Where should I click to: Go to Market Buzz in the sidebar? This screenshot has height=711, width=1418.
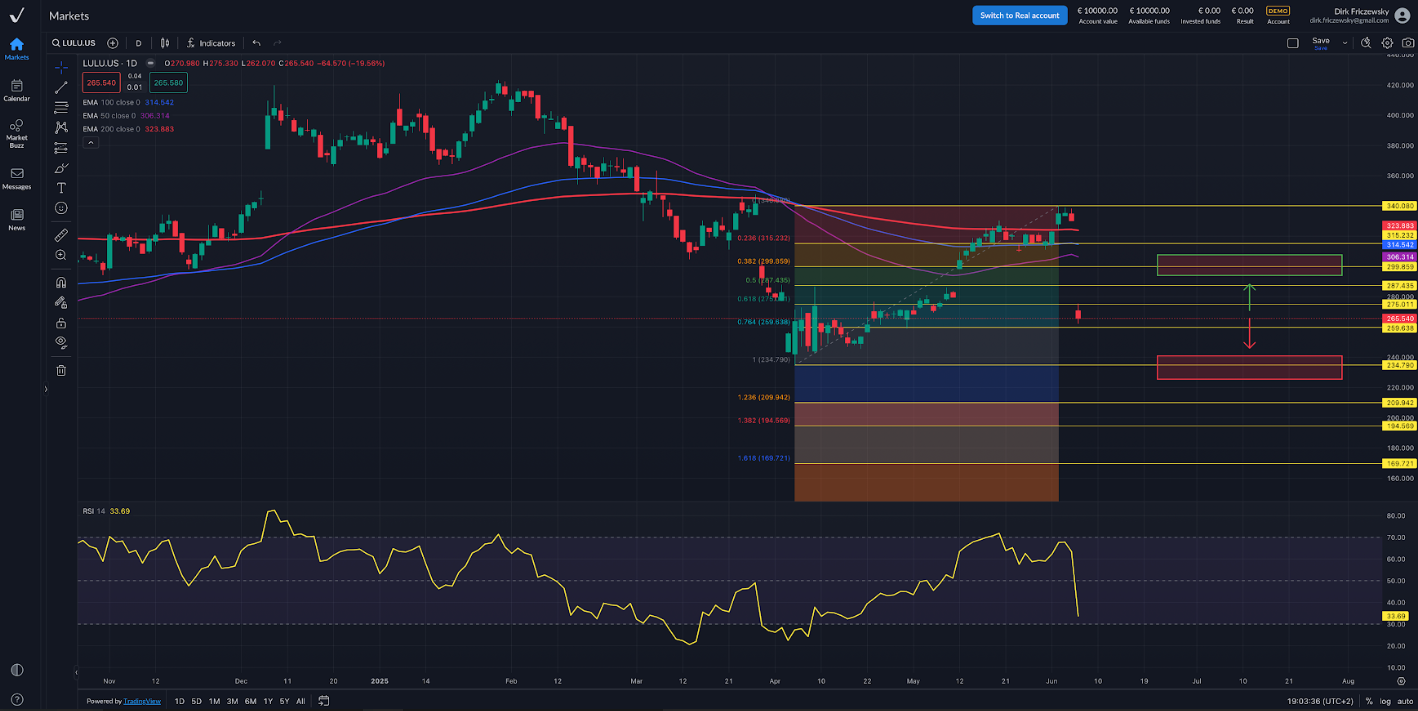pyautogui.click(x=17, y=132)
